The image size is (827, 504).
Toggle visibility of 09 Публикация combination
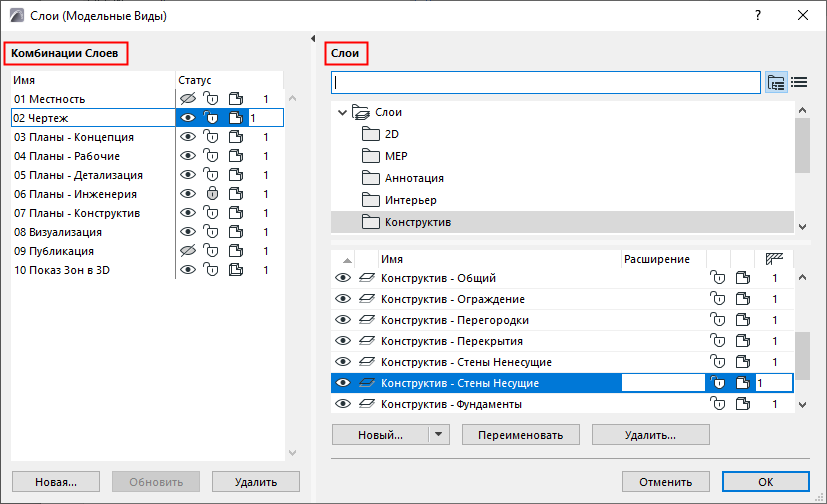(187, 251)
